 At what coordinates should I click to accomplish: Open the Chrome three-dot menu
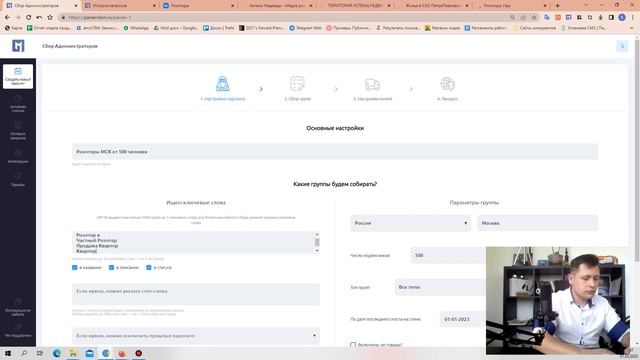pos(633,18)
